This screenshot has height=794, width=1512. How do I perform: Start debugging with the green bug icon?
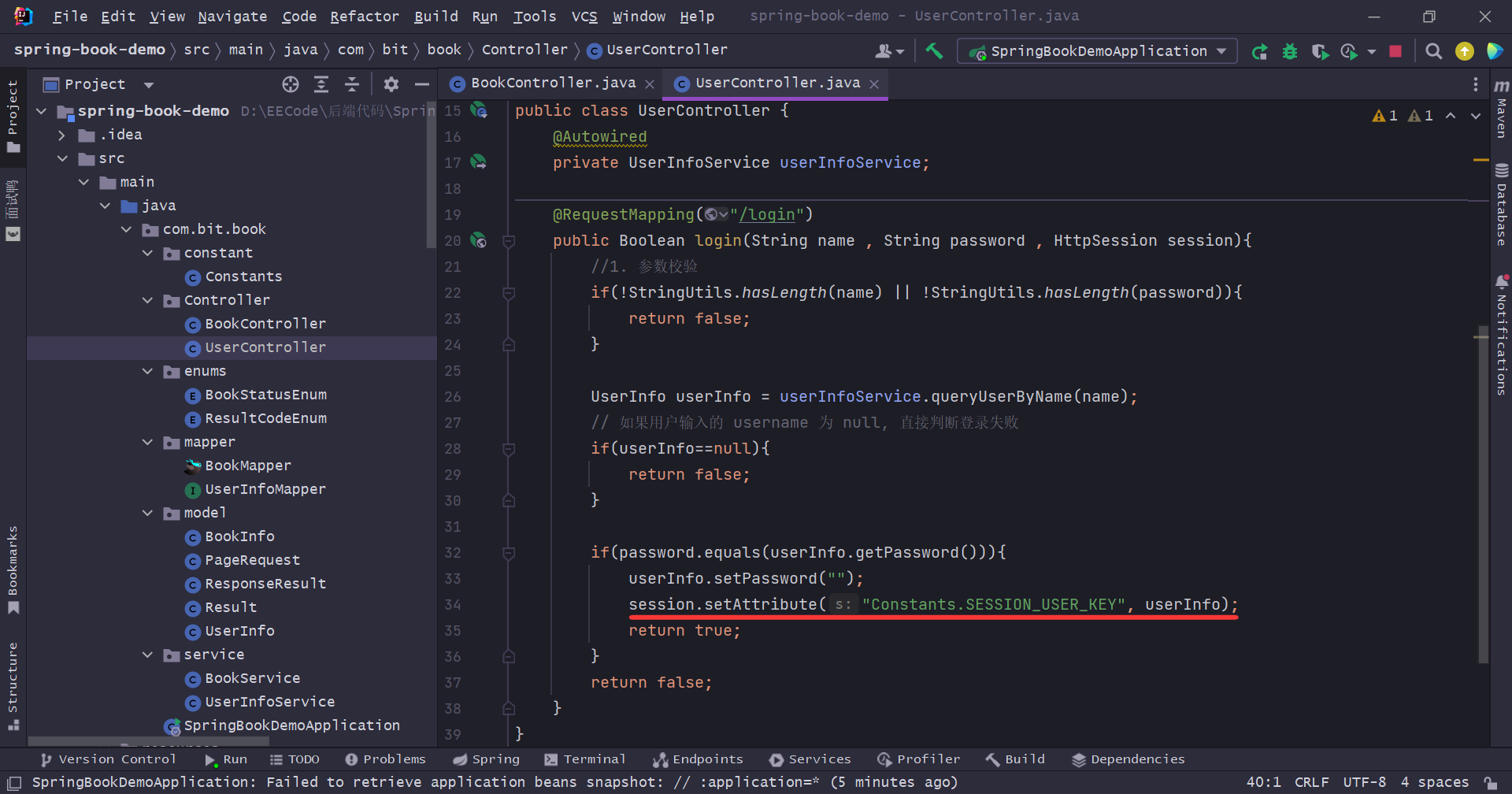coord(1290,51)
